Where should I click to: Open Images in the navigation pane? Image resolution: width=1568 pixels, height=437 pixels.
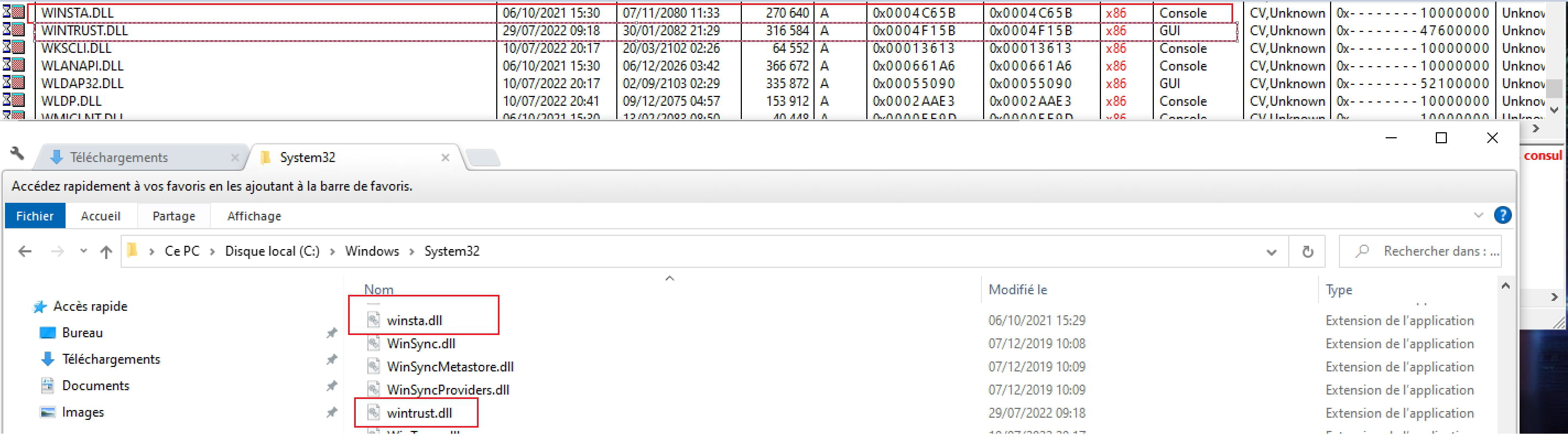click(x=83, y=412)
